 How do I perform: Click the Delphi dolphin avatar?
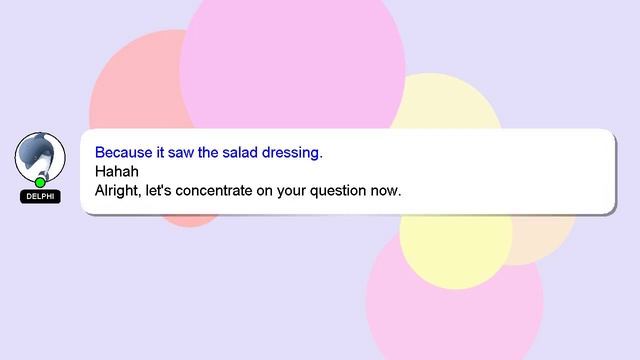pyautogui.click(x=40, y=157)
